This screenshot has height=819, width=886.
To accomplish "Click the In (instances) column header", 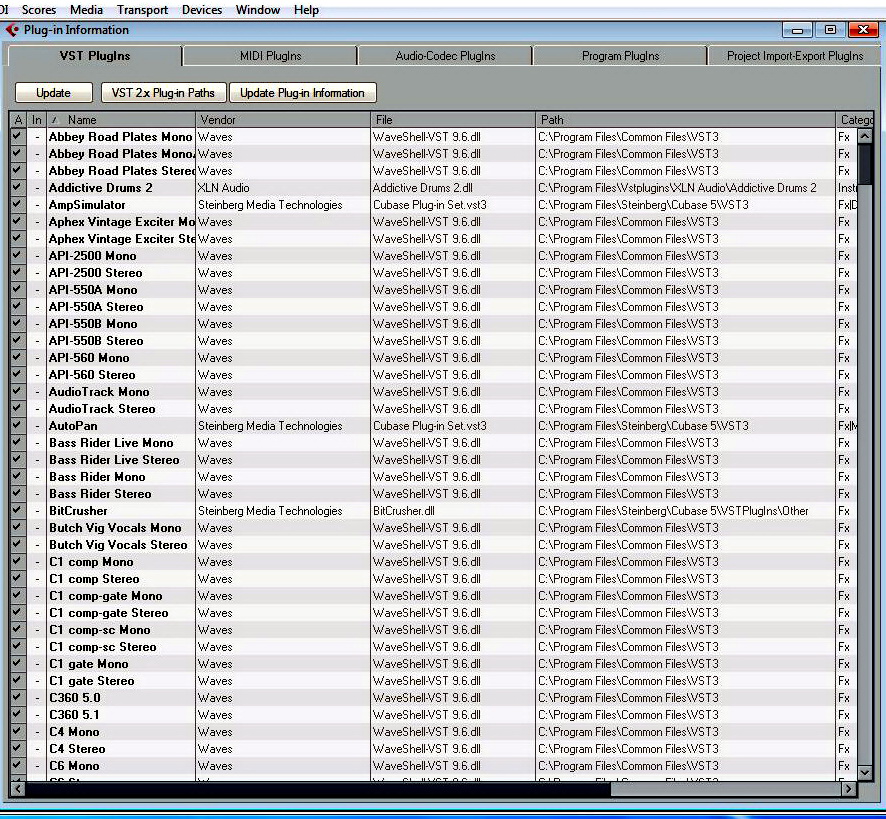I will pos(37,120).
